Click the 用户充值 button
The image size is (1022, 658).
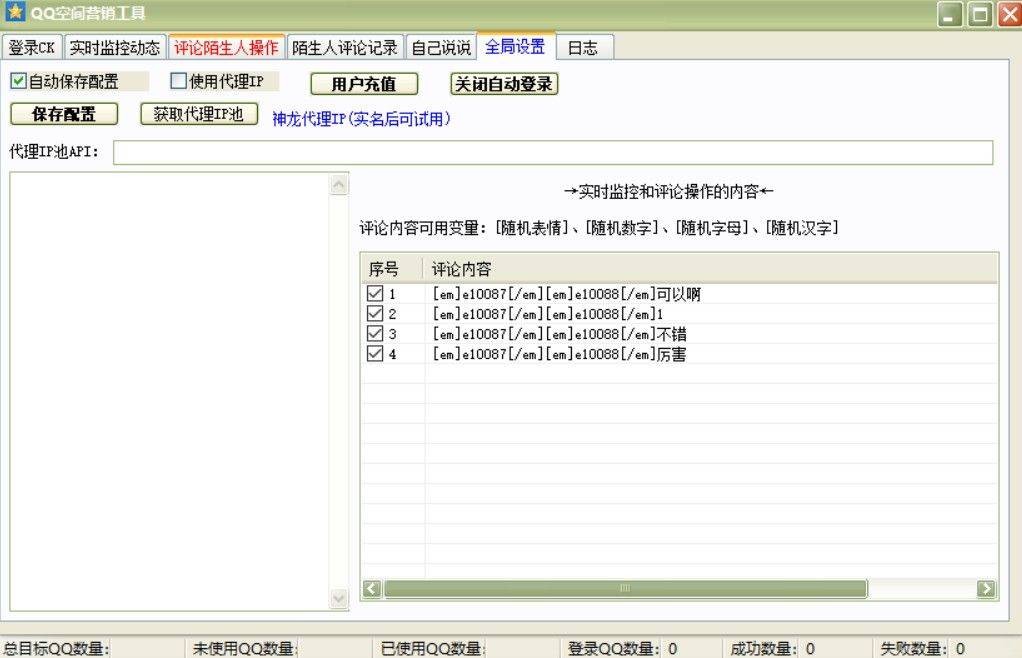tap(364, 84)
